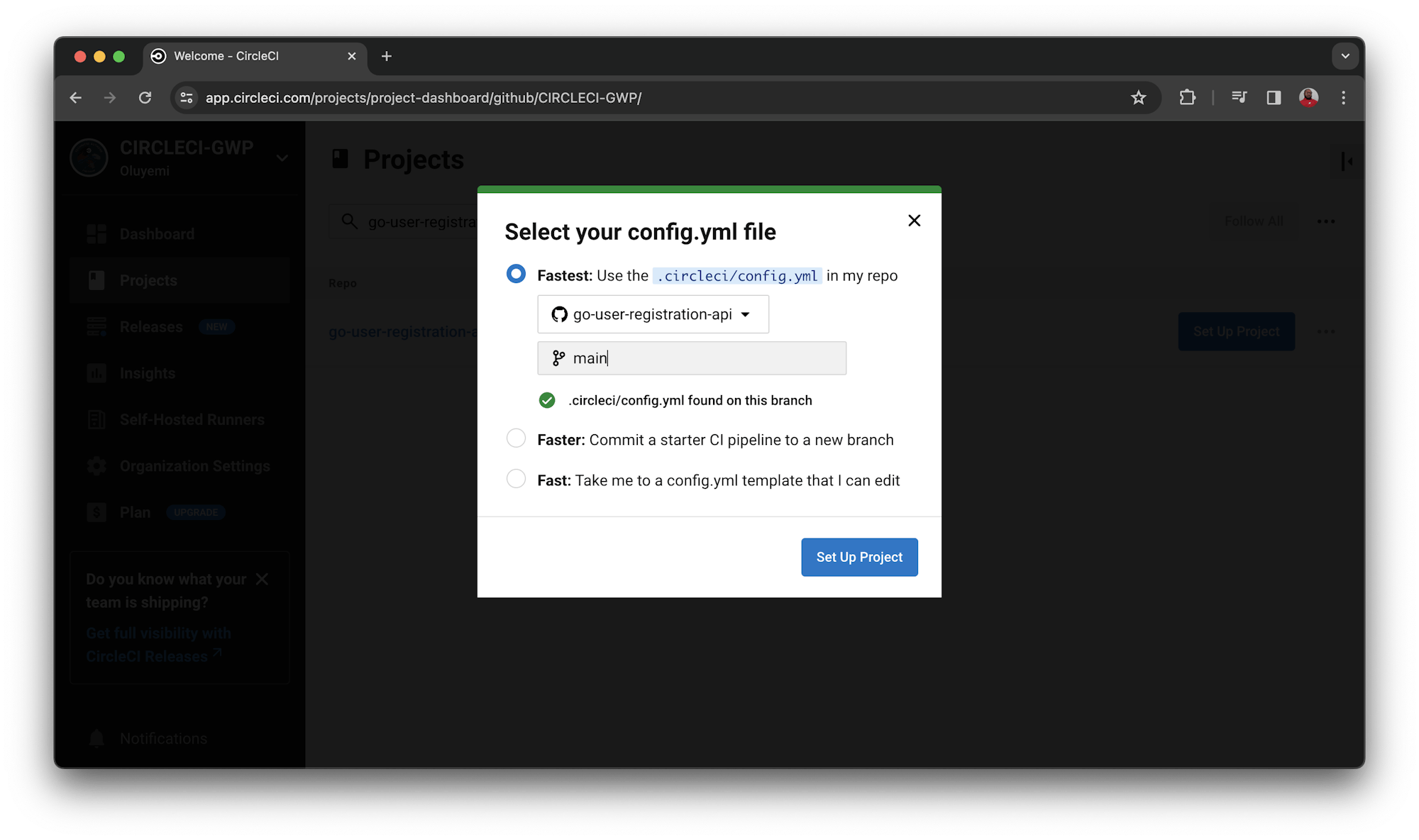Open the CIRCLECI-GWP organization switcher
The width and height of the screenshot is (1419, 840).
[282, 157]
